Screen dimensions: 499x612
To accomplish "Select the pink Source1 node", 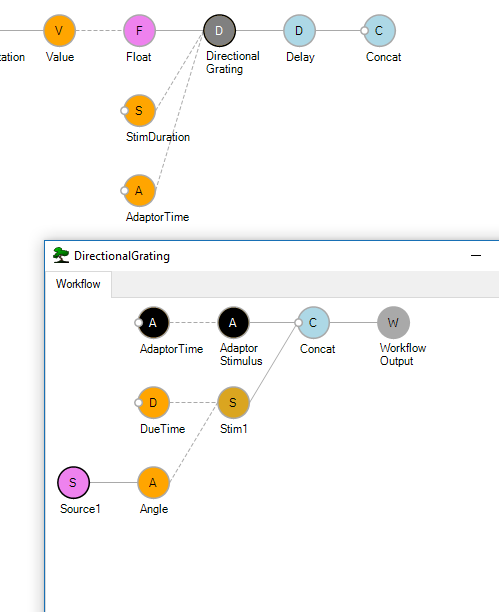I will click(x=73, y=483).
